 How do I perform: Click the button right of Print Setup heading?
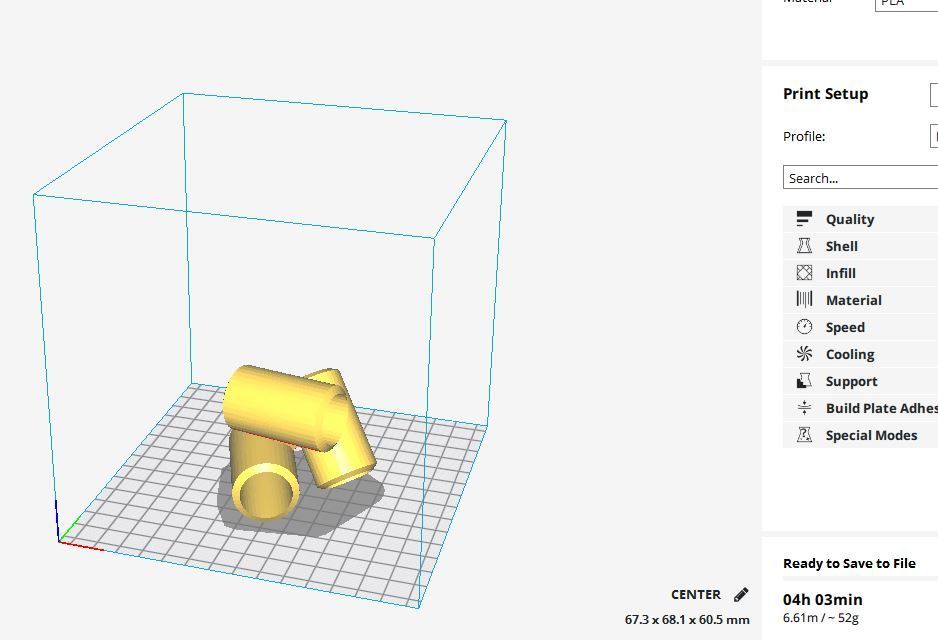[x=933, y=94]
